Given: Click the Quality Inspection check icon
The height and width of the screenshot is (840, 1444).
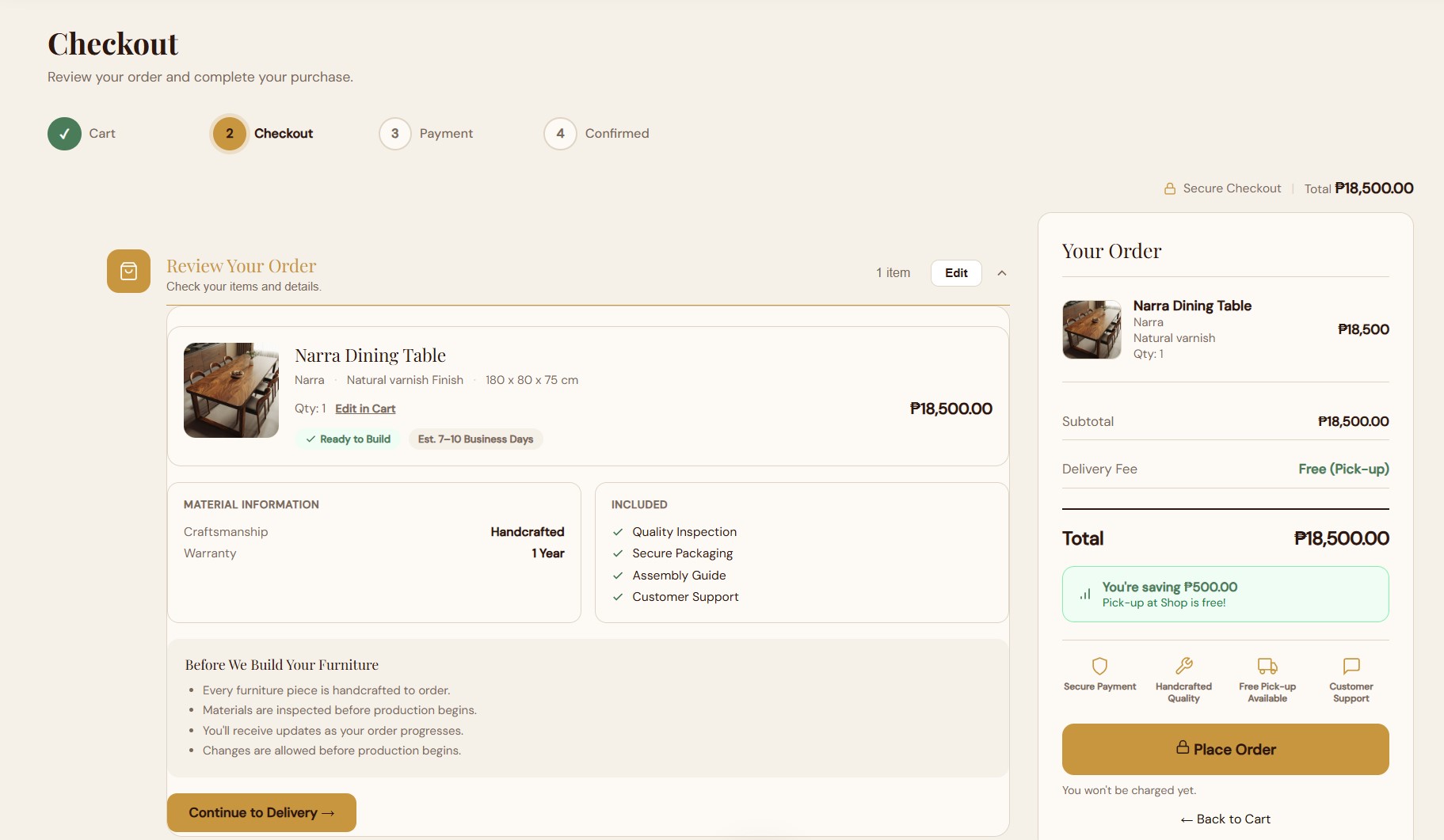Looking at the screenshot, I should click(618, 532).
